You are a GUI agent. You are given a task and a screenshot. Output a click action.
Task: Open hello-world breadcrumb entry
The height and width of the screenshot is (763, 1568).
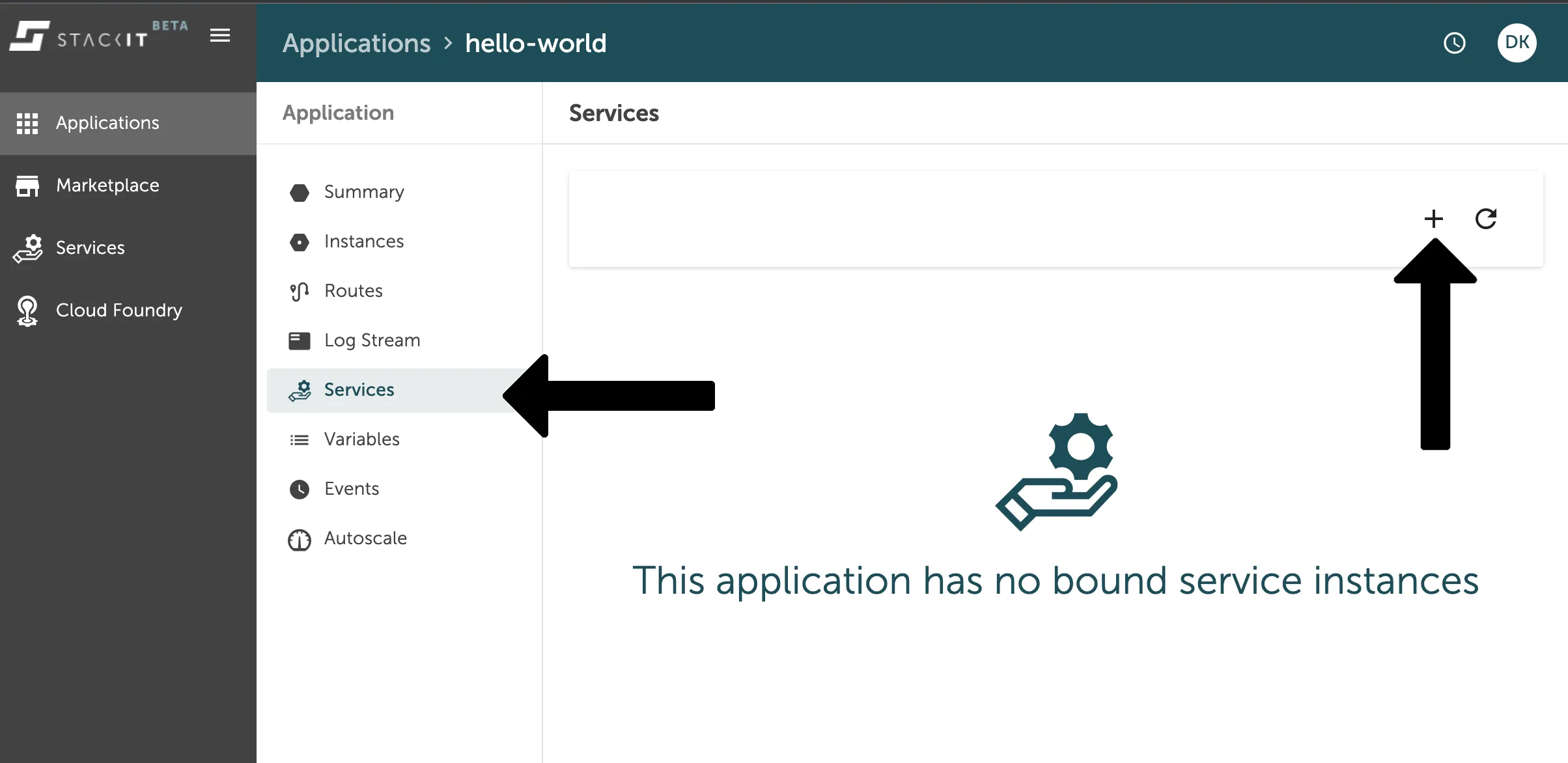point(535,42)
